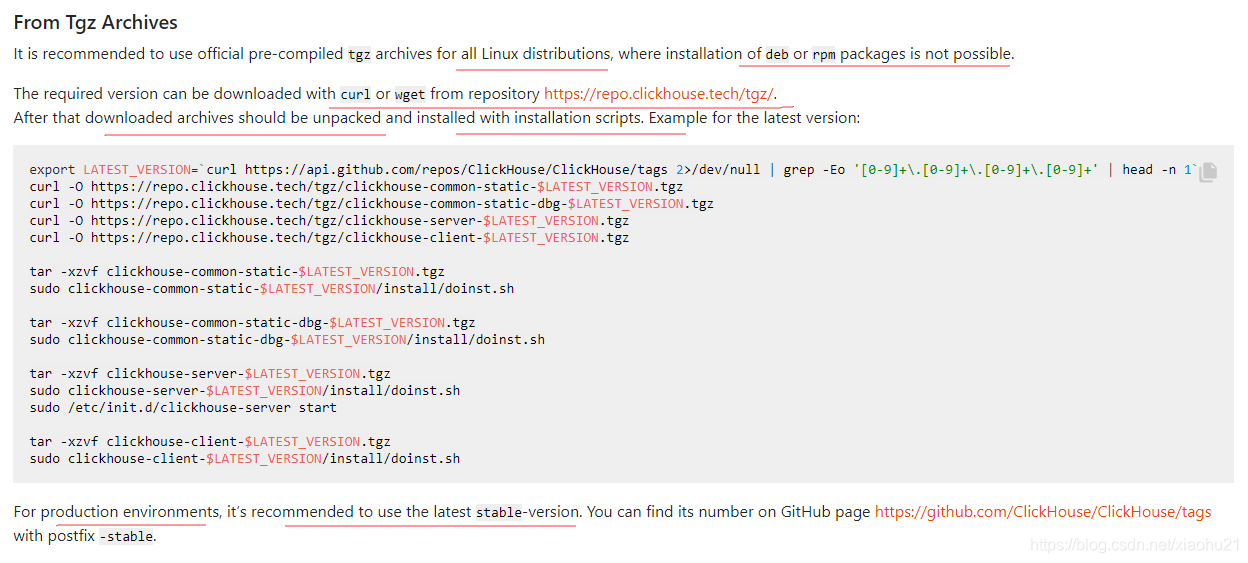Click the "export LATEST_VERSION=" code line
Screen dimensions: 1248x563
coord(613,170)
